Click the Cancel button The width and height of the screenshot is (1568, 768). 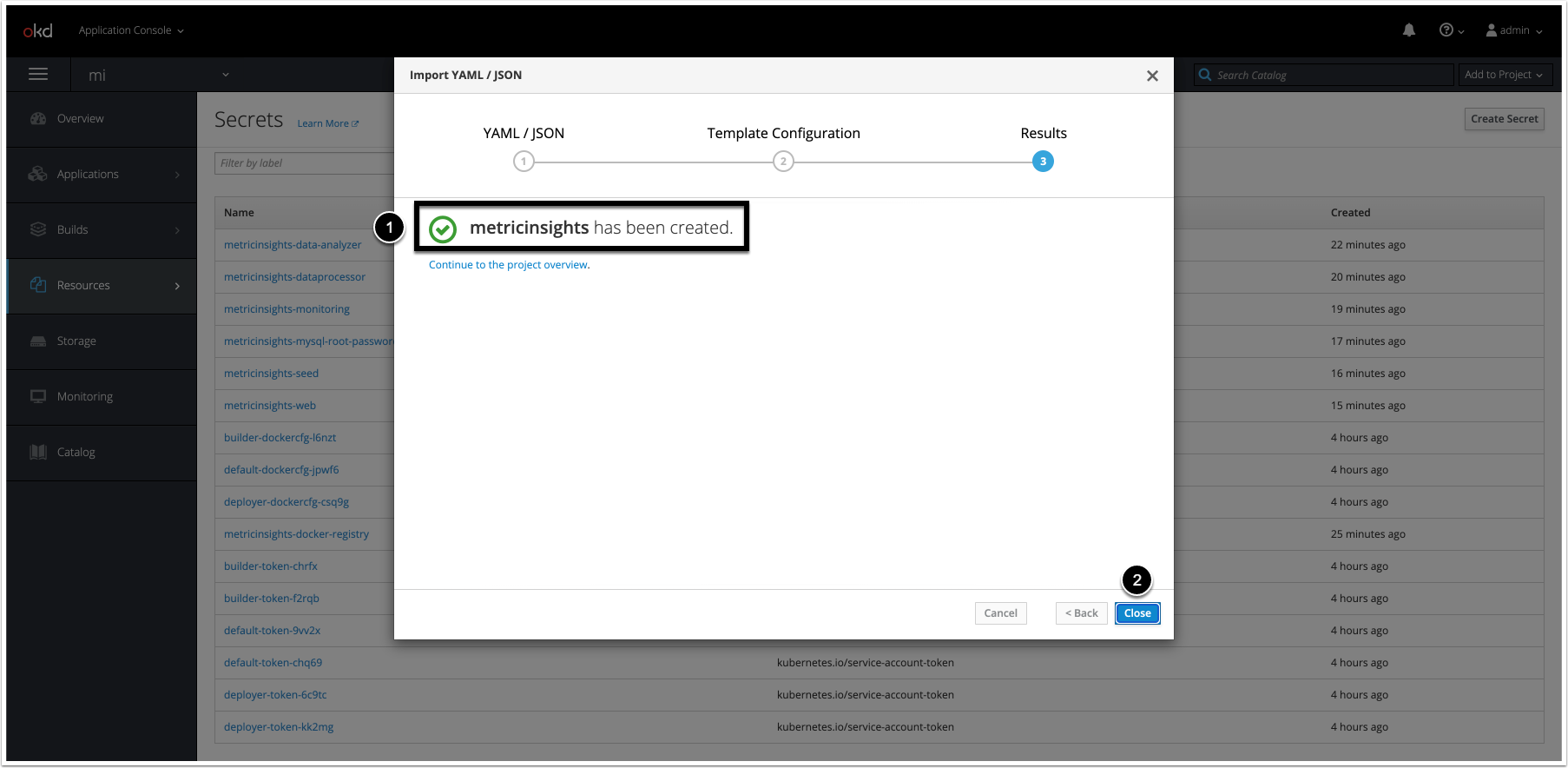[1000, 613]
